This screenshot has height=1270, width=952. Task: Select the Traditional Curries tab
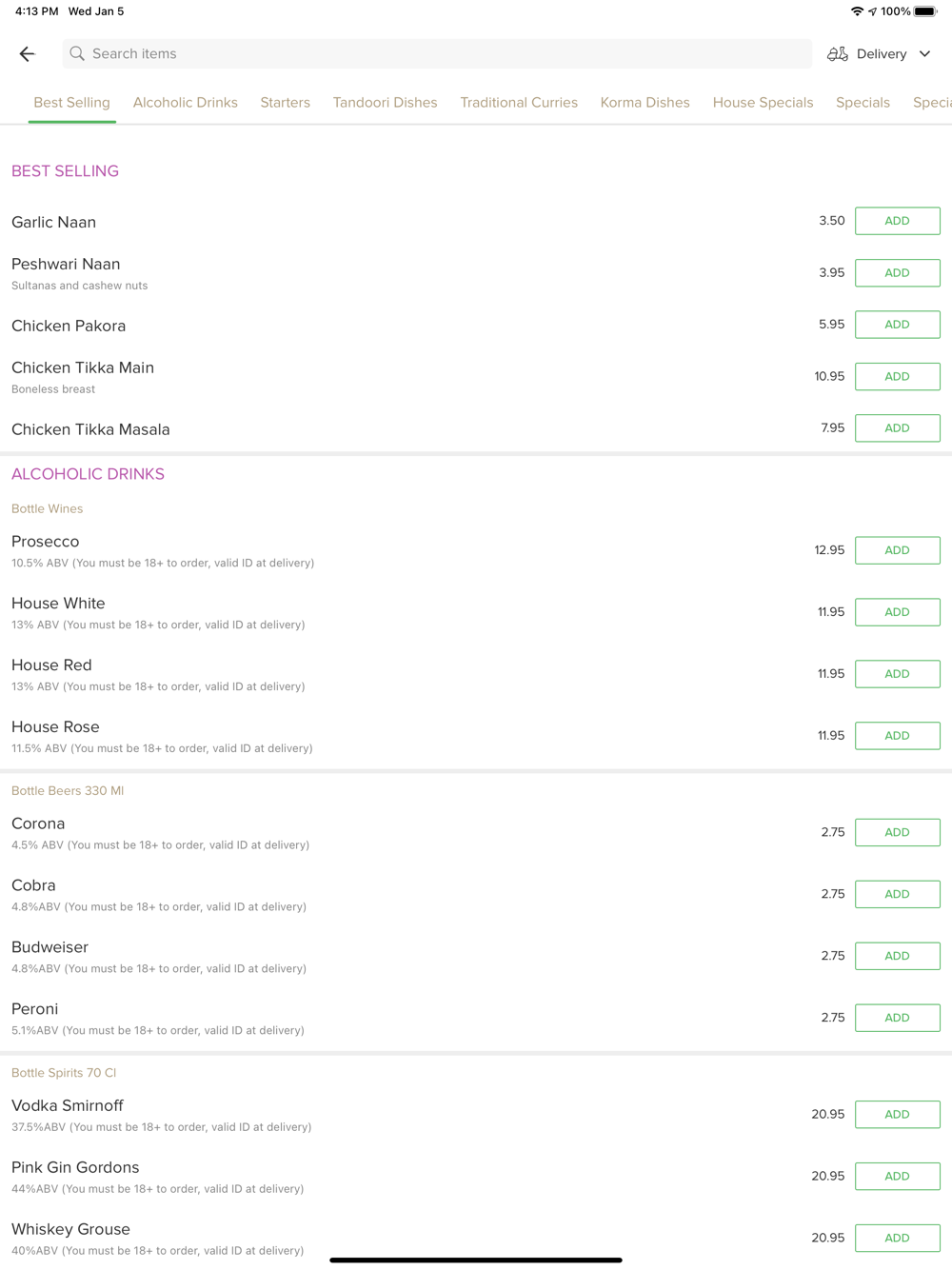click(519, 103)
